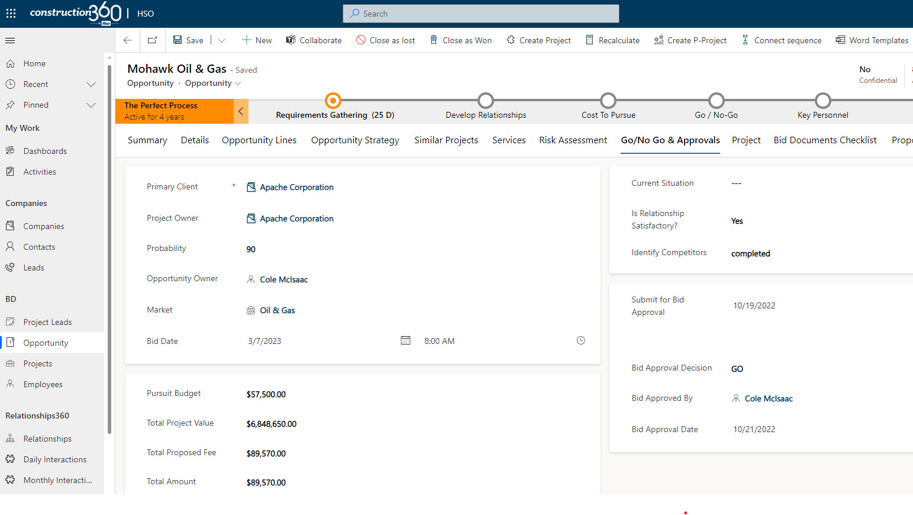
Task: Open Primary Client Apache Corporation link
Action: pyautogui.click(x=296, y=188)
